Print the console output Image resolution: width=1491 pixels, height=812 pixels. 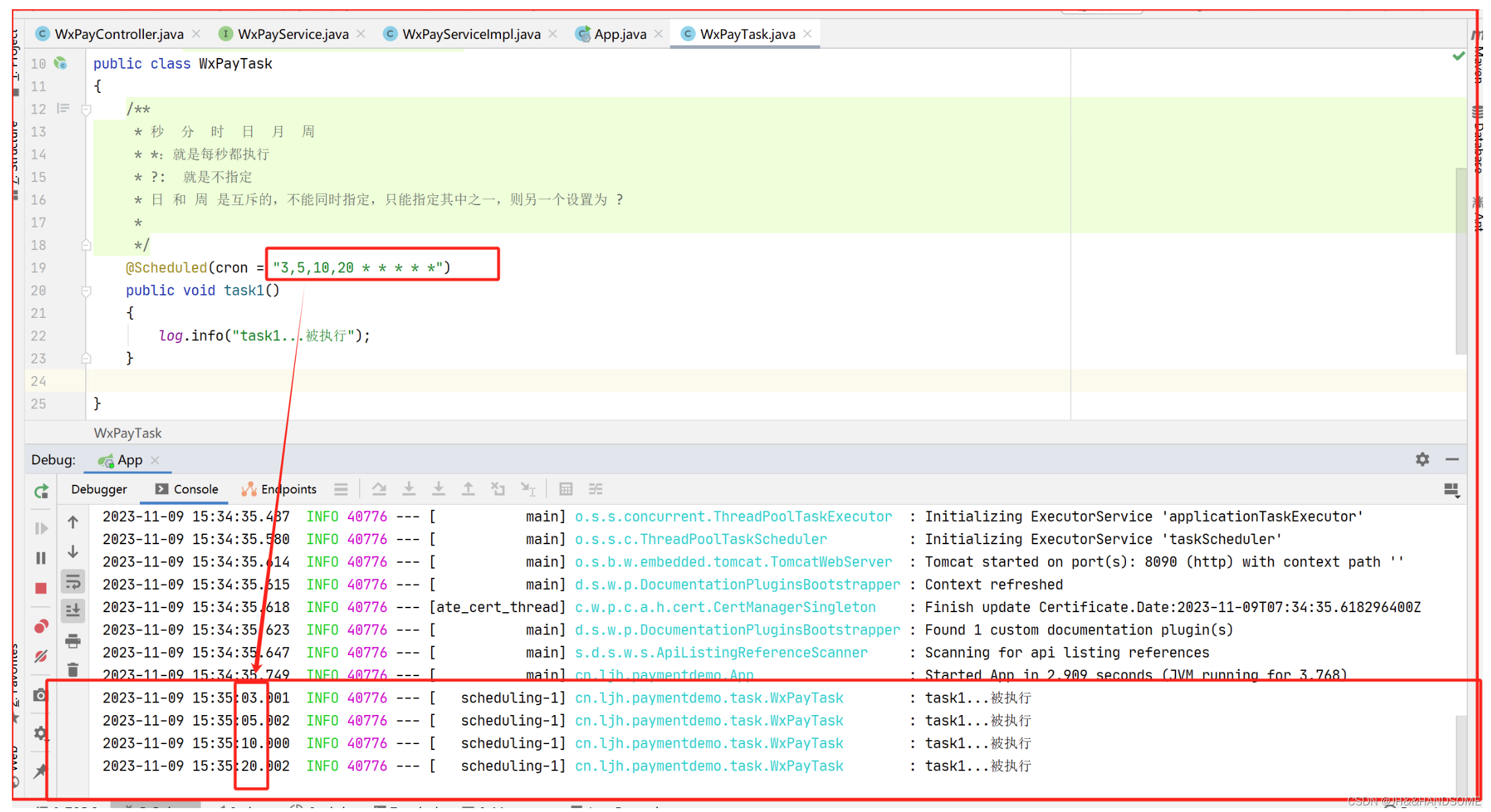pyautogui.click(x=73, y=640)
